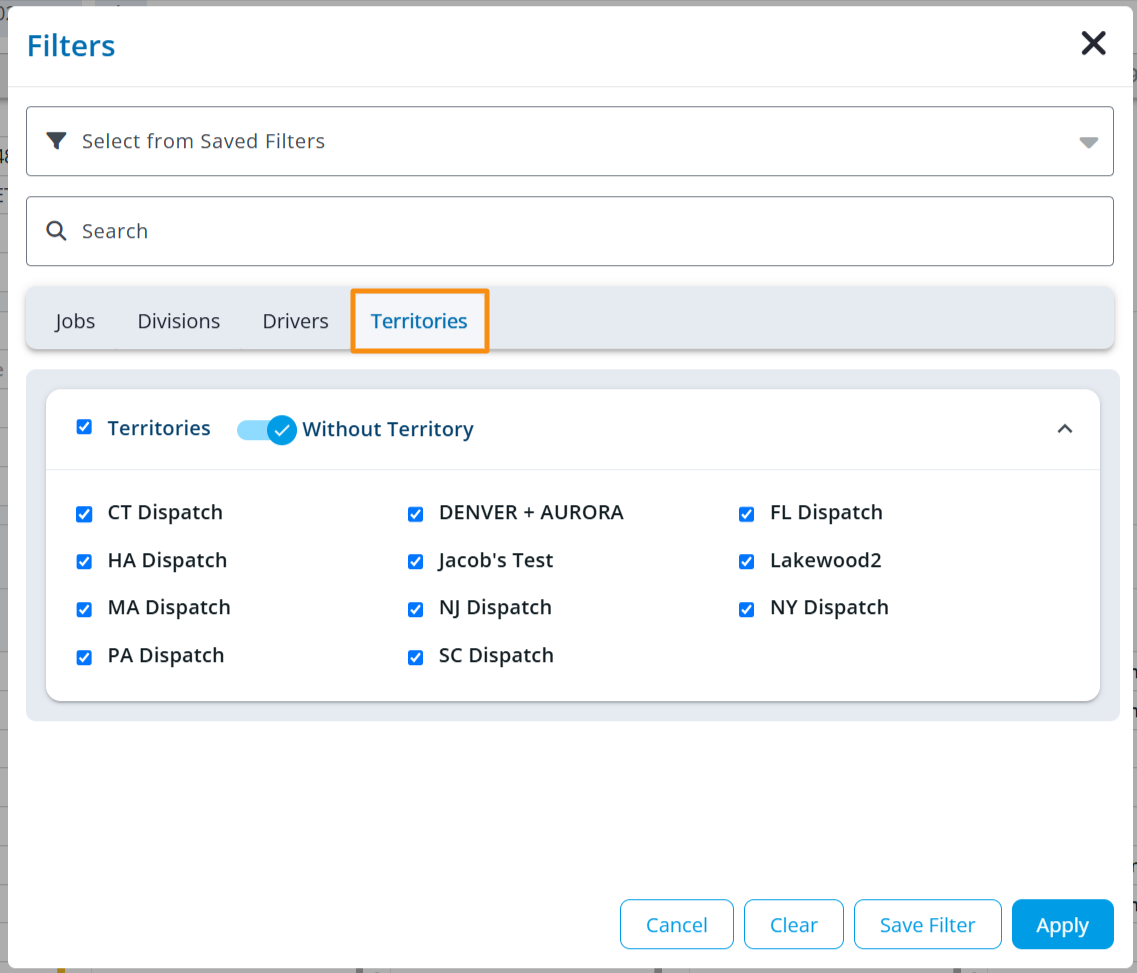Click the saved filters dropdown arrow

pyautogui.click(x=1088, y=142)
